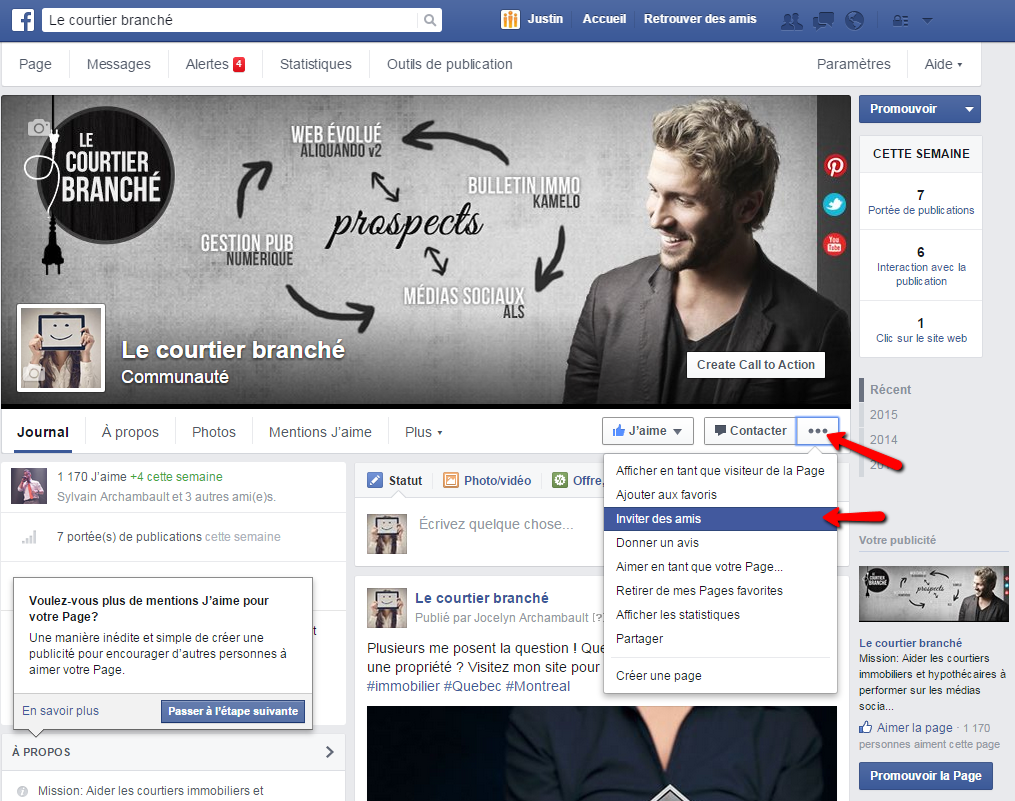The width and height of the screenshot is (1015, 801).
Task: Open the YouTube icon on the cover photo
Action: 835,244
